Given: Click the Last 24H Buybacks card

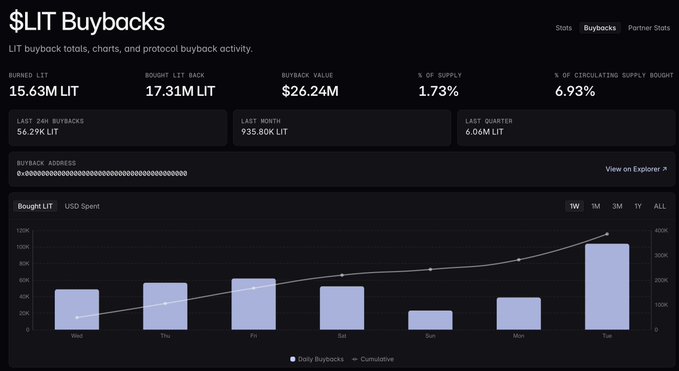Looking at the screenshot, I should click(118, 128).
